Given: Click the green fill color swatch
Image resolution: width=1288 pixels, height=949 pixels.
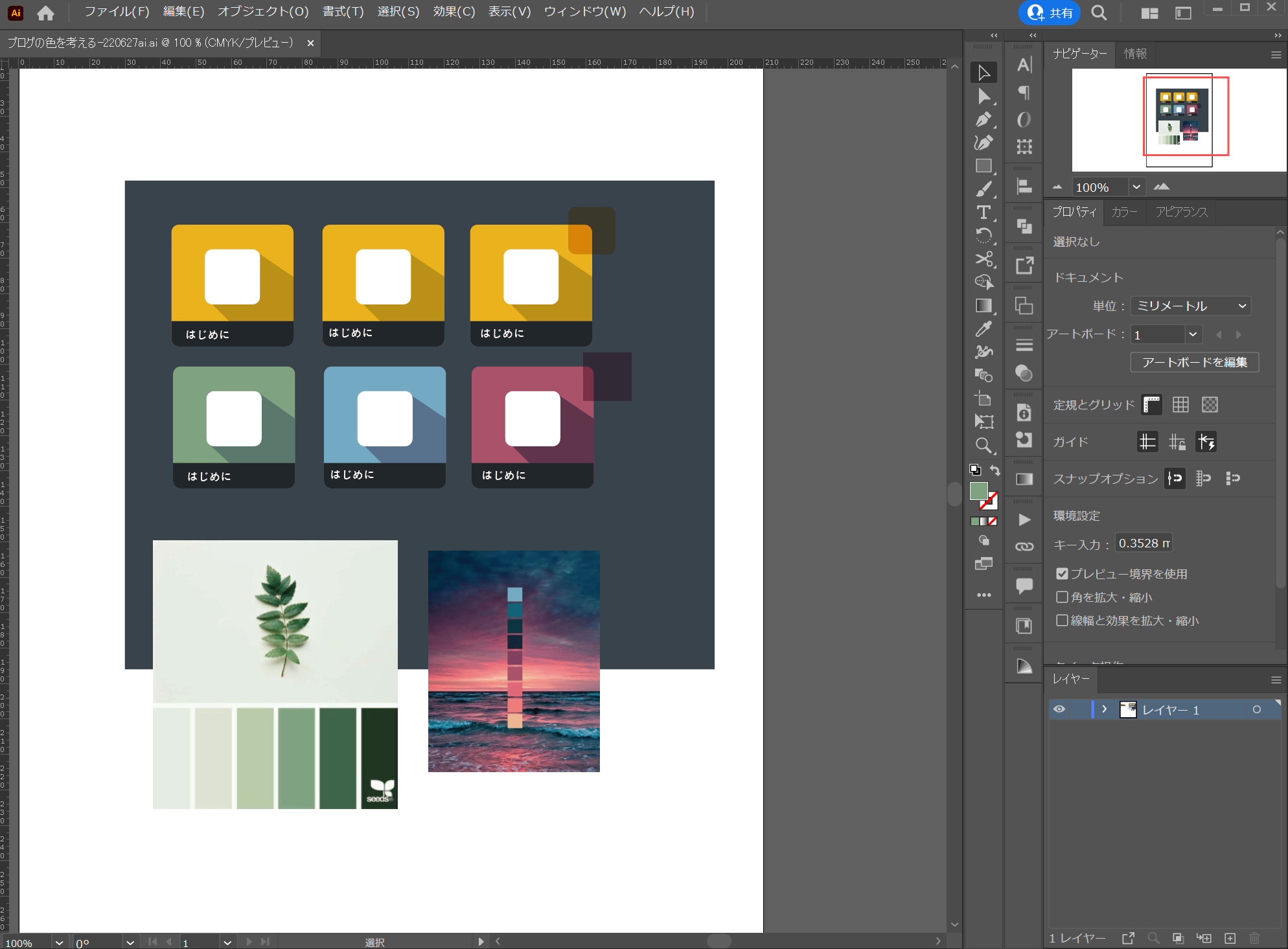Looking at the screenshot, I should 978,492.
